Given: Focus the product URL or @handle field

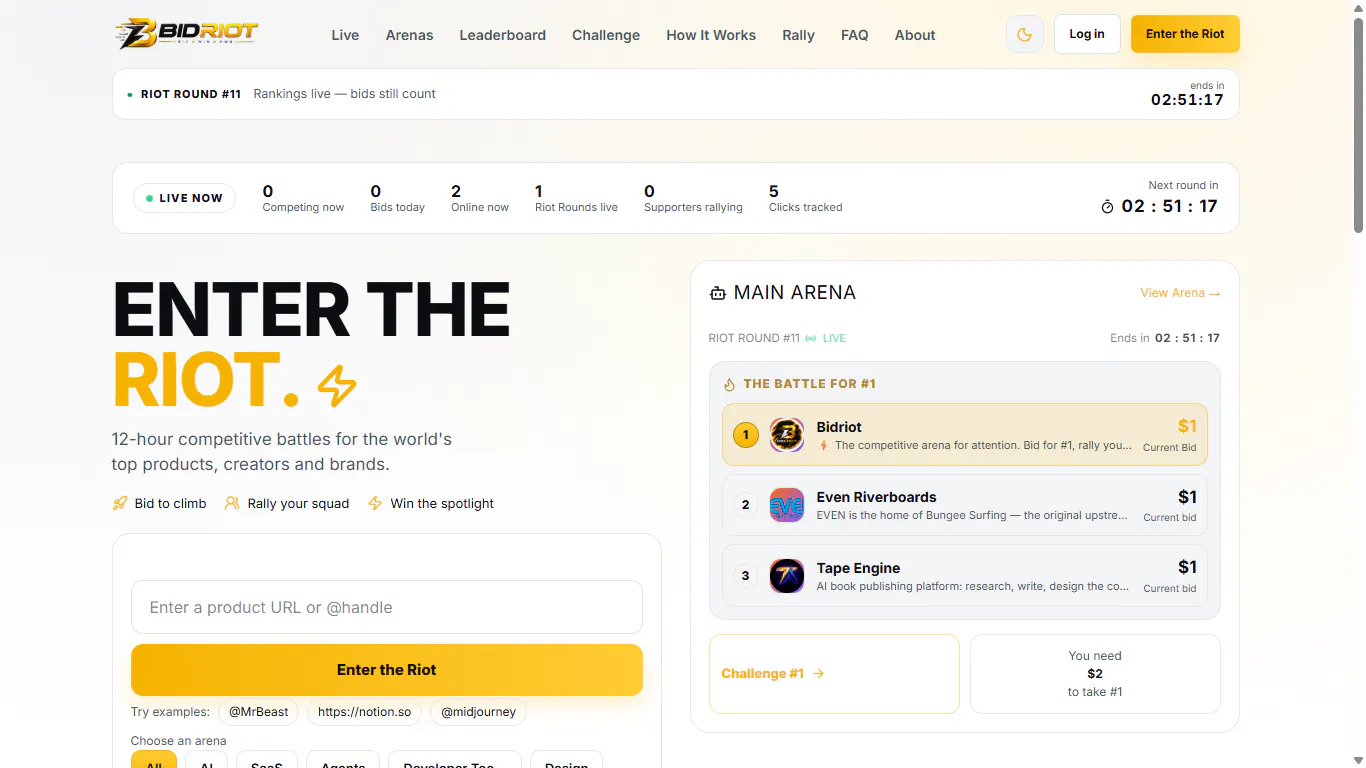Looking at the screenshot, I should [x=387, y=607].
